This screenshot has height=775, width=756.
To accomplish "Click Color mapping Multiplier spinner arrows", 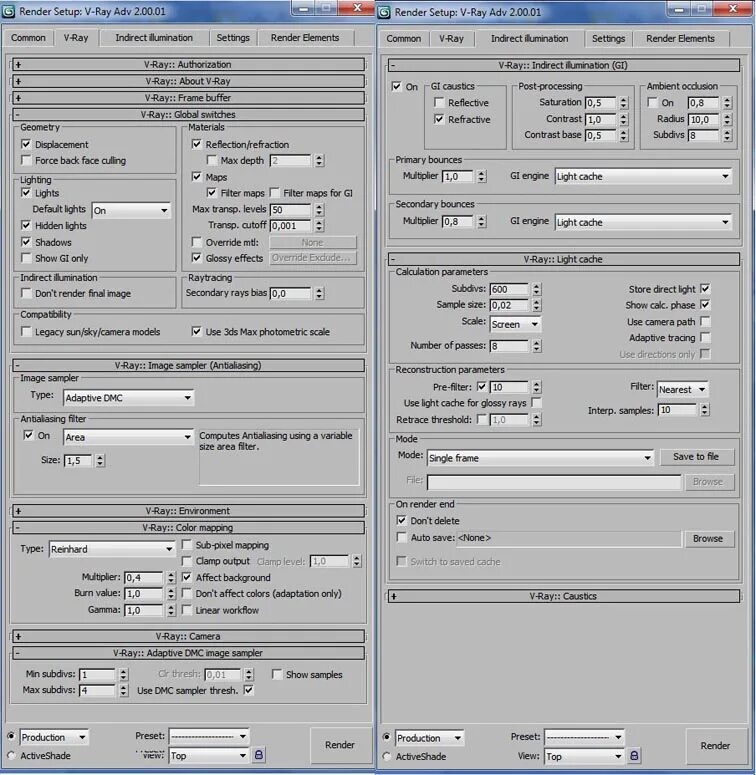I will (171, 577).
